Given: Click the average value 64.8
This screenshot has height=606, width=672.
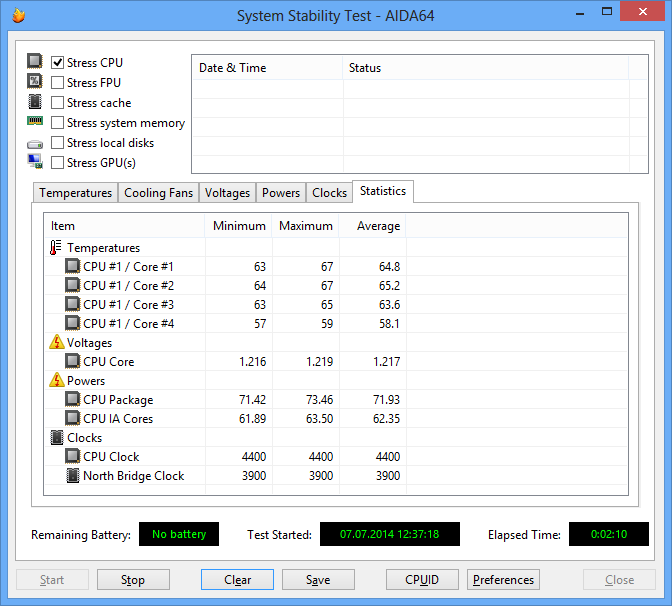Looking at the screenshot, I should click(389, 267).
